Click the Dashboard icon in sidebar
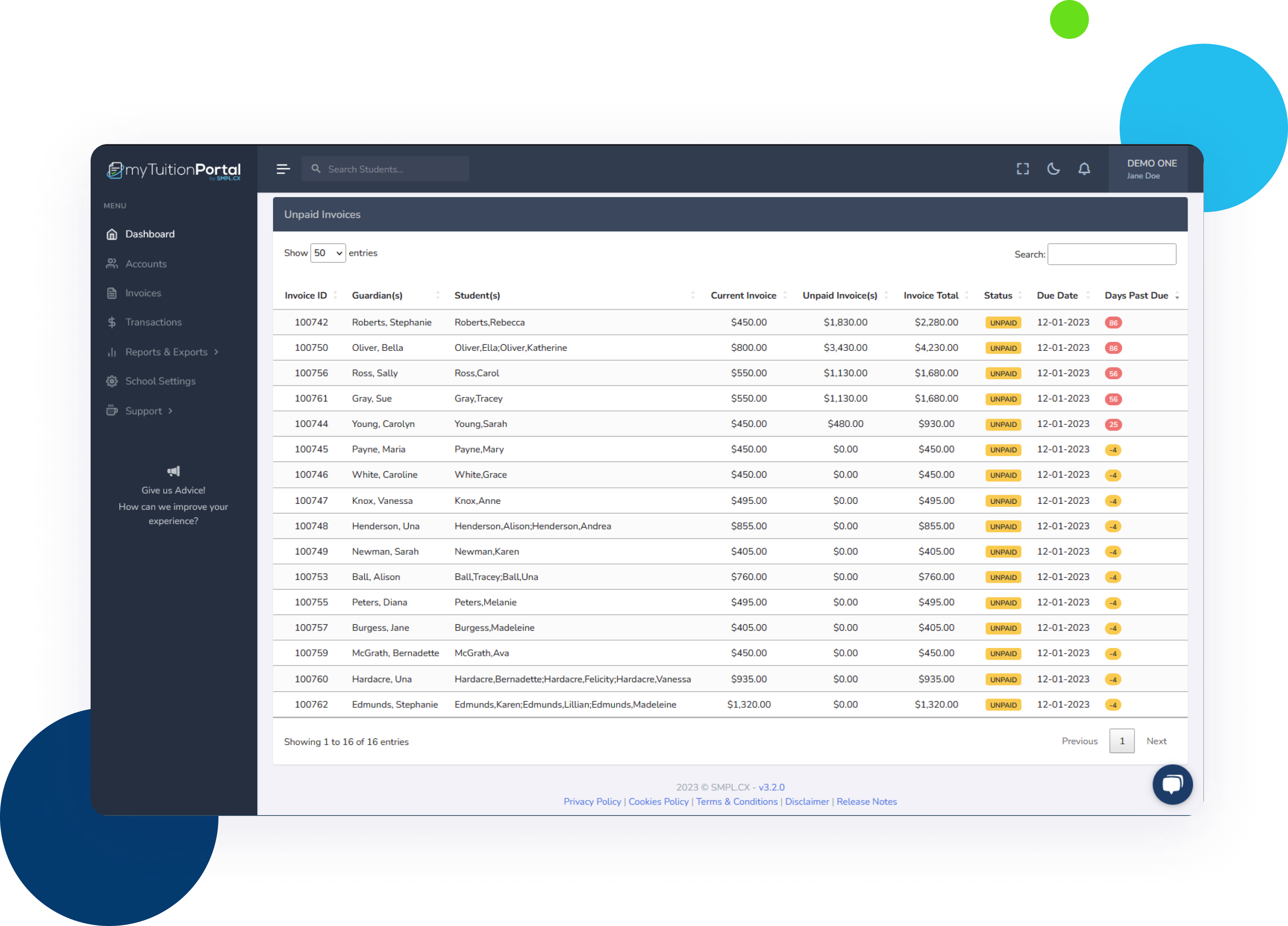The image size is (1288, 926). point(113,233)
